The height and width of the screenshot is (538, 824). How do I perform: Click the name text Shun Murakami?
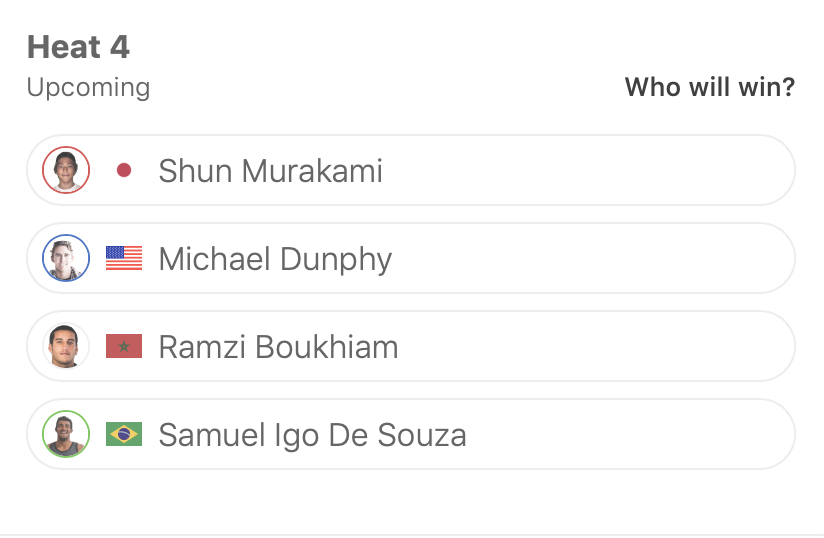tap(270, 171)
